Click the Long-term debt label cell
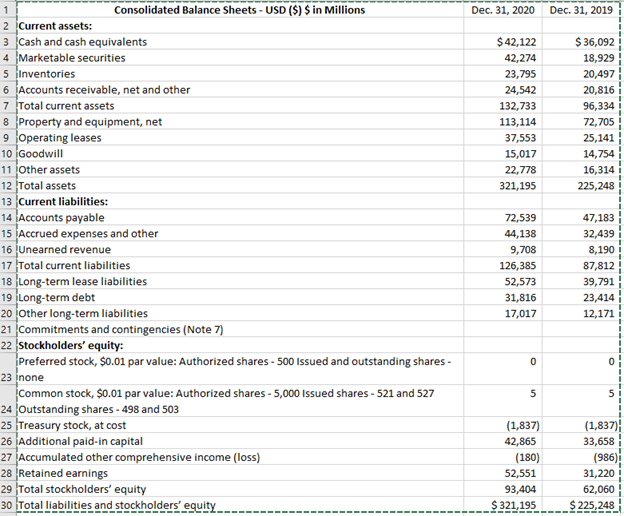The height and width of the screenshot is (516, 624). pyautogui.click(x=240, y=298)
